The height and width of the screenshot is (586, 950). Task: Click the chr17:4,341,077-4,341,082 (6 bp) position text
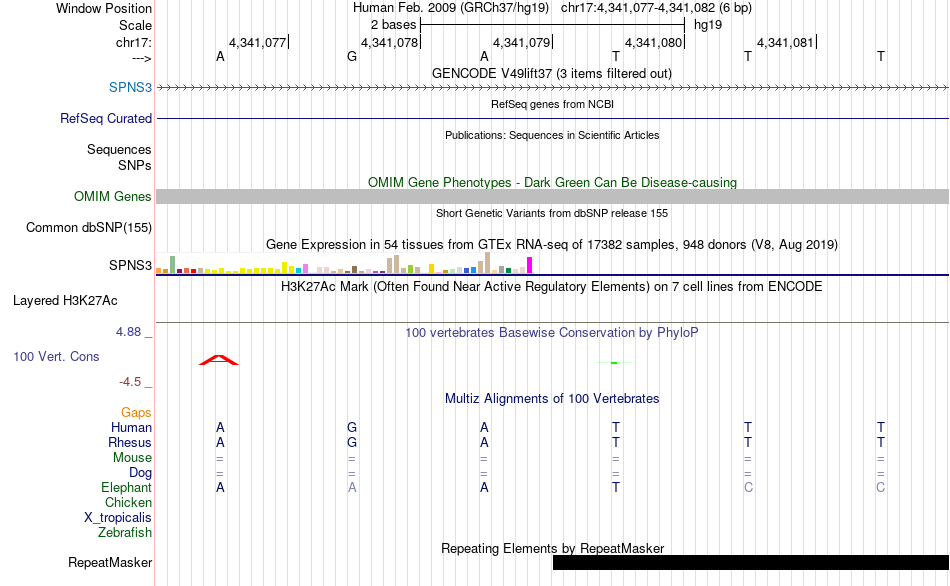point(656,8)
